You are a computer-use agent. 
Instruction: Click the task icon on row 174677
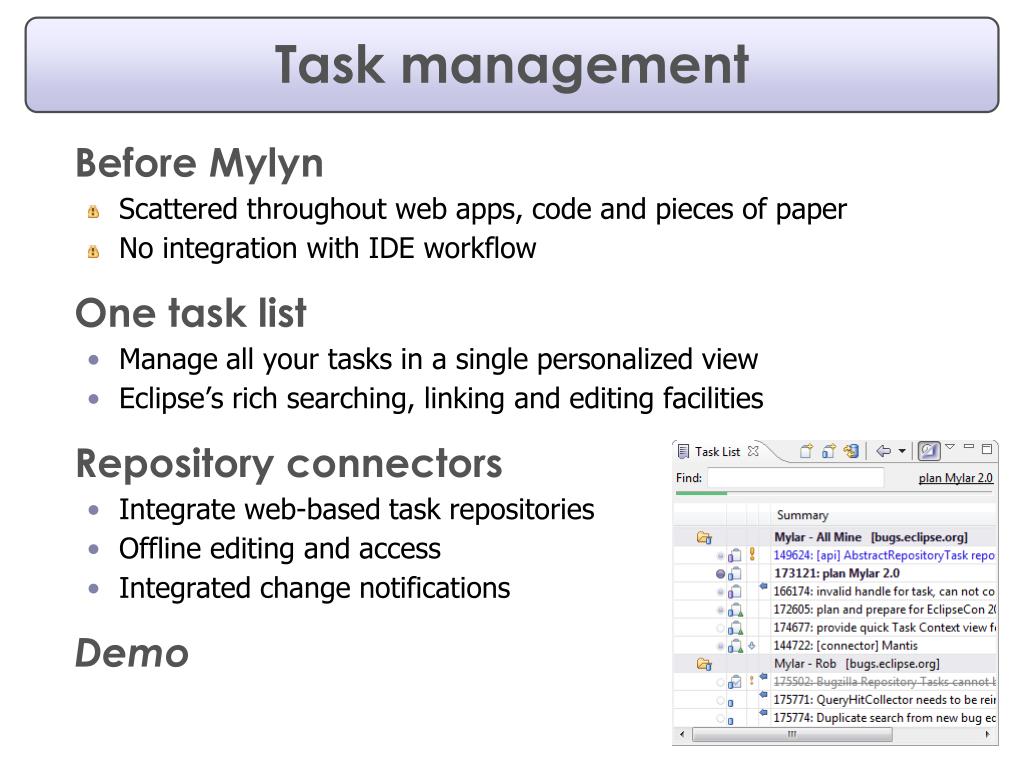click(735, 628)
